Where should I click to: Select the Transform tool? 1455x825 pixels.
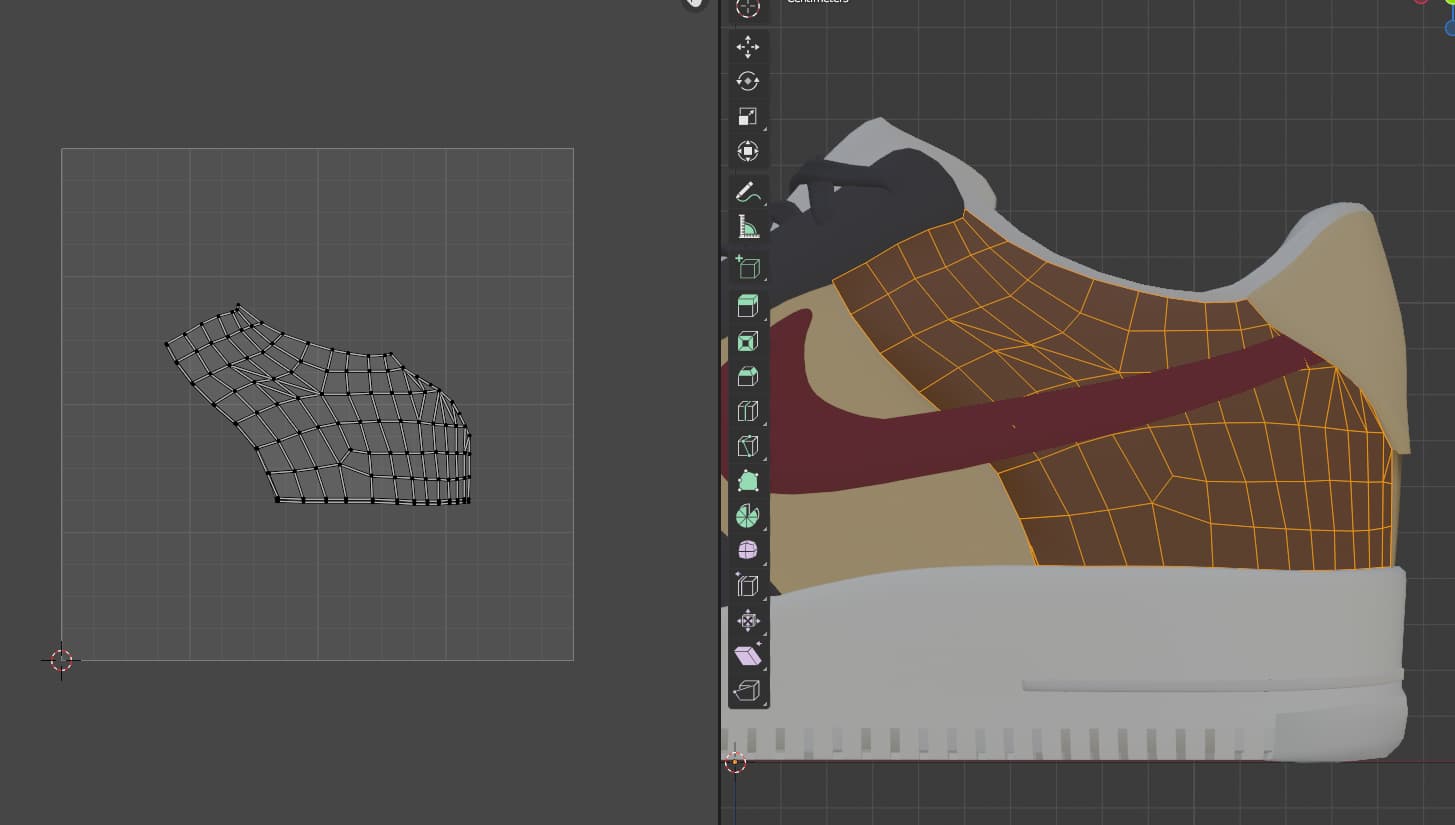pyautogui.click(x=748, y=152)
